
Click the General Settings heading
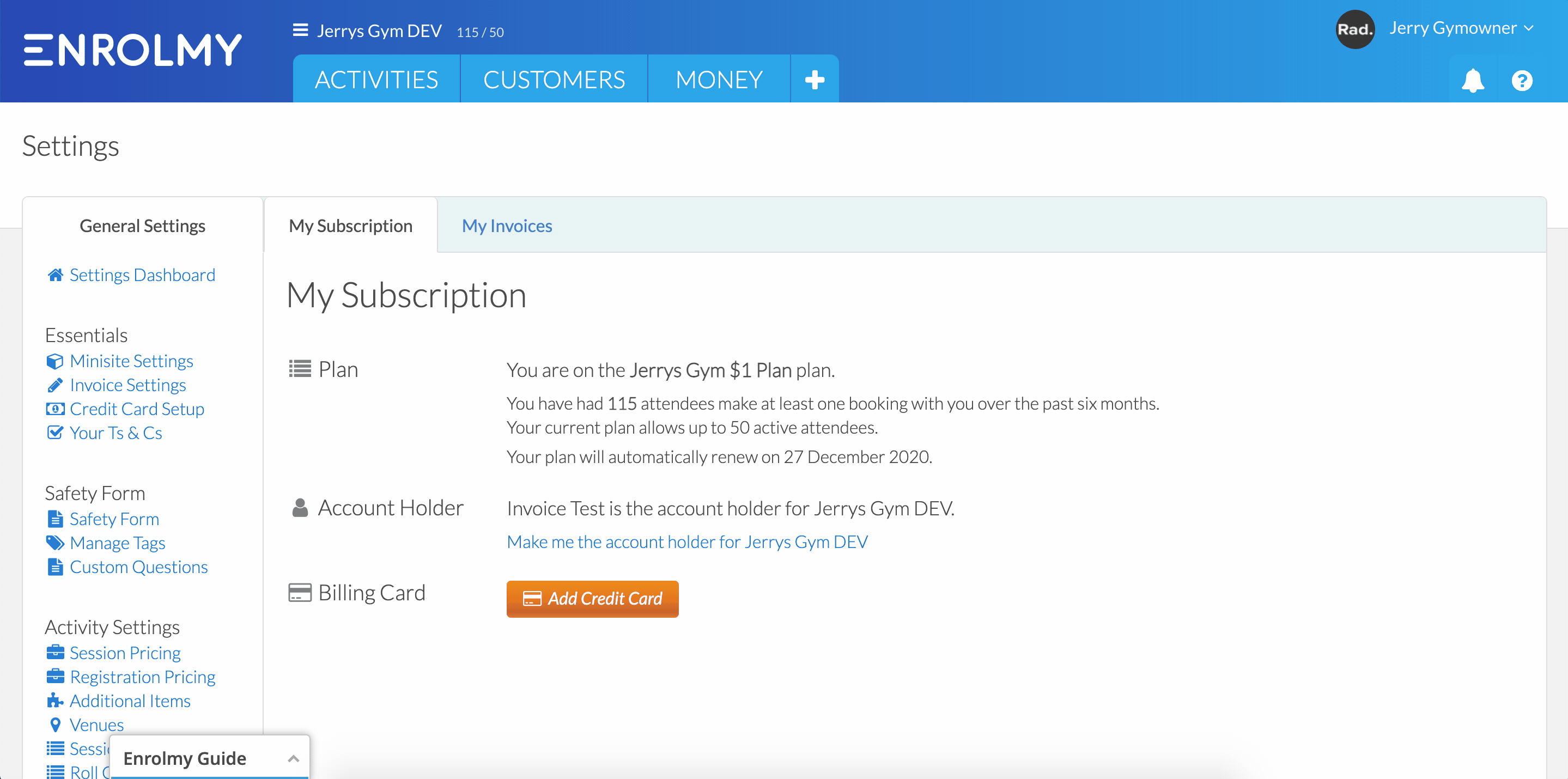pyautogui.click(x=142, y=226)
